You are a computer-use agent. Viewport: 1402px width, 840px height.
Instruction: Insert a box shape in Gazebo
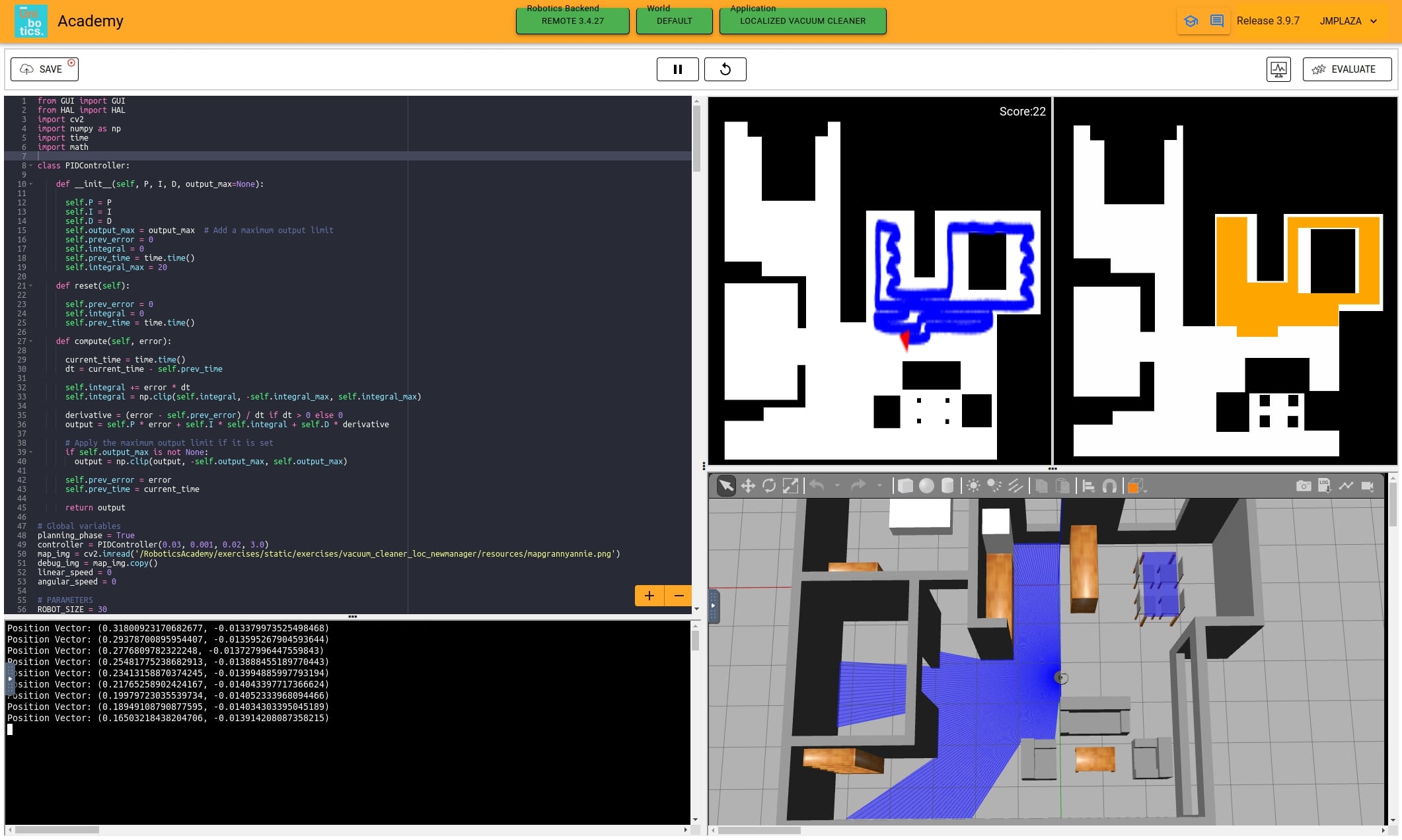click(x=905, y=486)
